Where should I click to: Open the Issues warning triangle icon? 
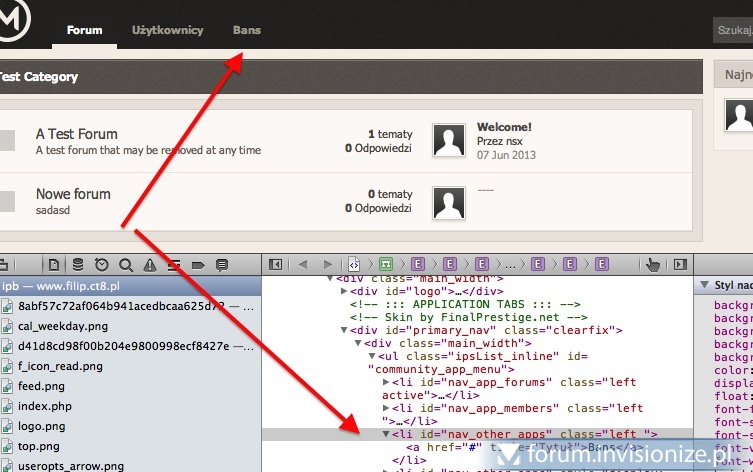pyautogui.click(x=150, y=265)
